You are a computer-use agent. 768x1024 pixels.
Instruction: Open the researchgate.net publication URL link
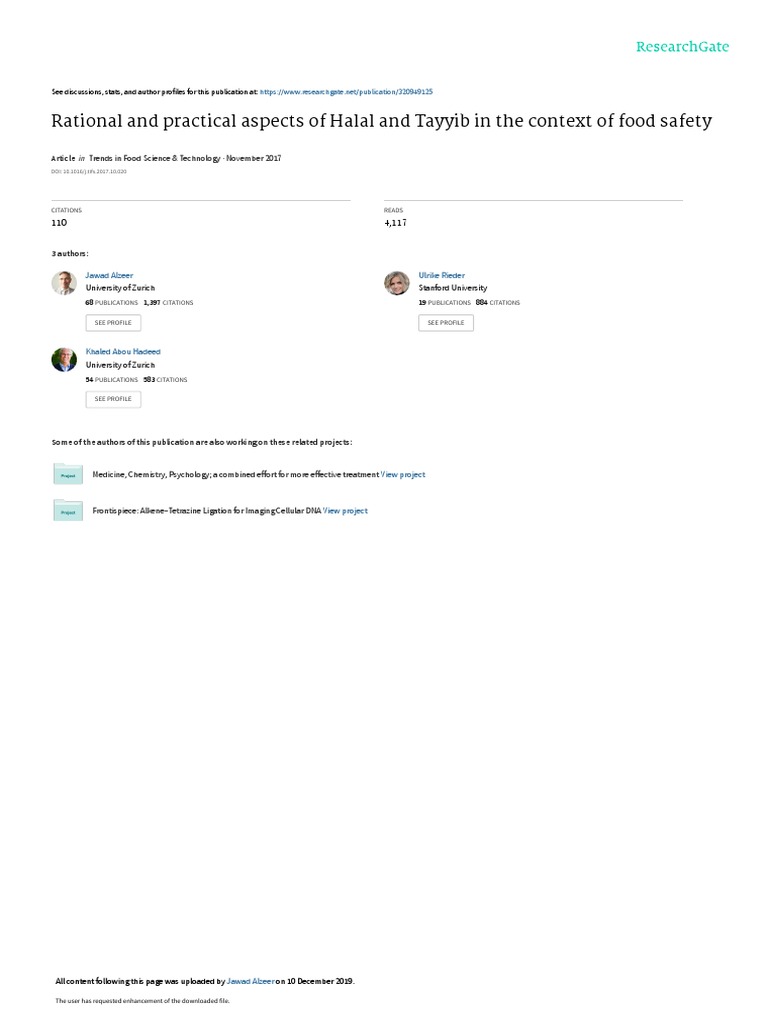(346, 92)
